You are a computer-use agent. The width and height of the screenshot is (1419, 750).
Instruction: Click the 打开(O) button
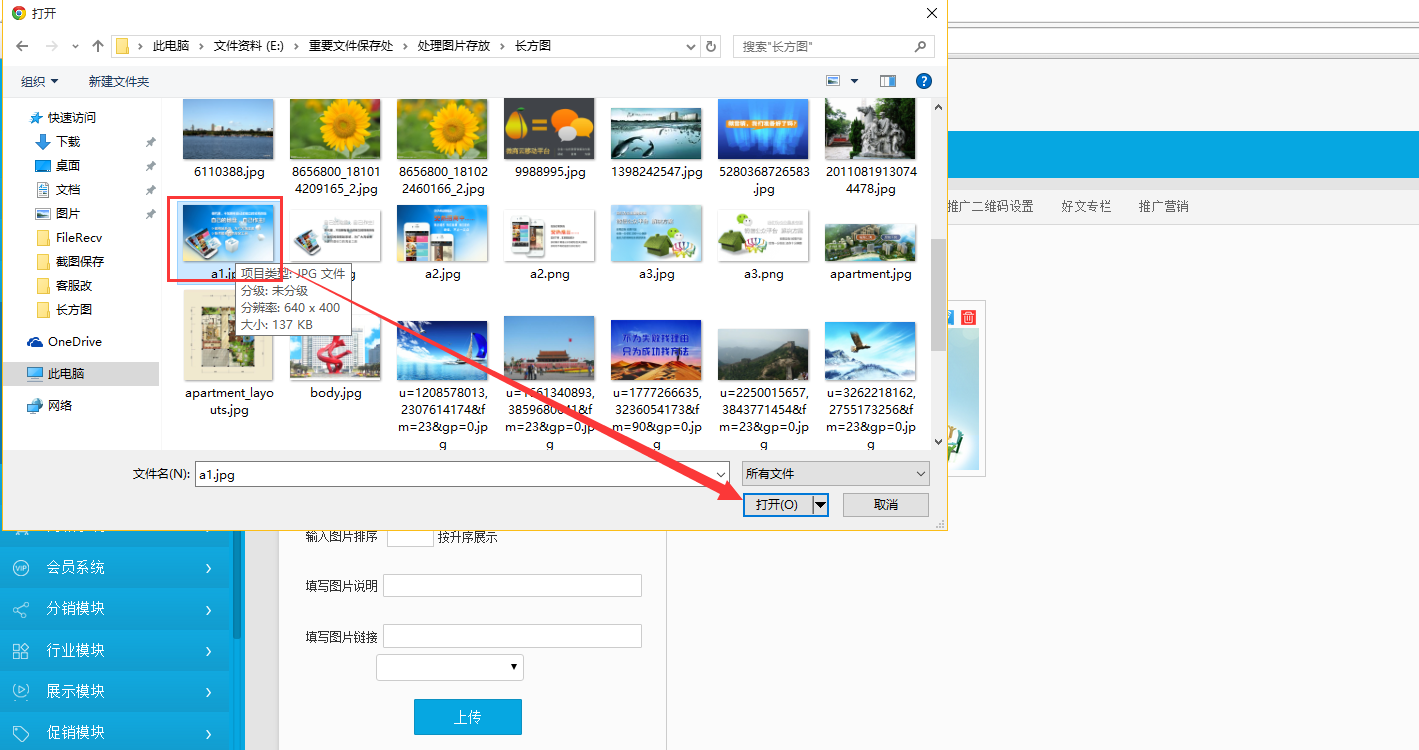tap(777, 505)
